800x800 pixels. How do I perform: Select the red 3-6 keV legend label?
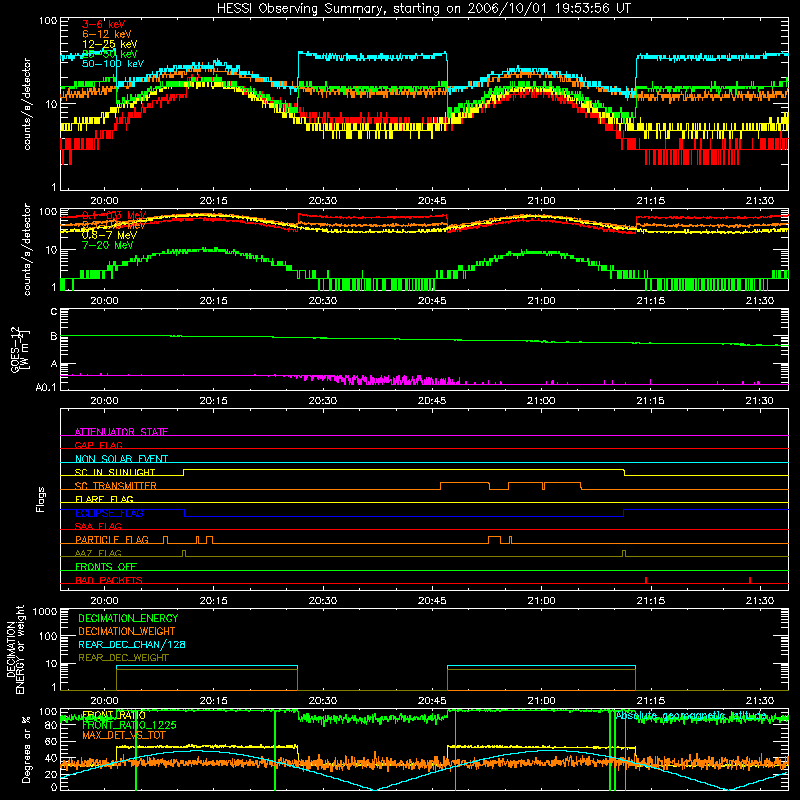(104, 24)
